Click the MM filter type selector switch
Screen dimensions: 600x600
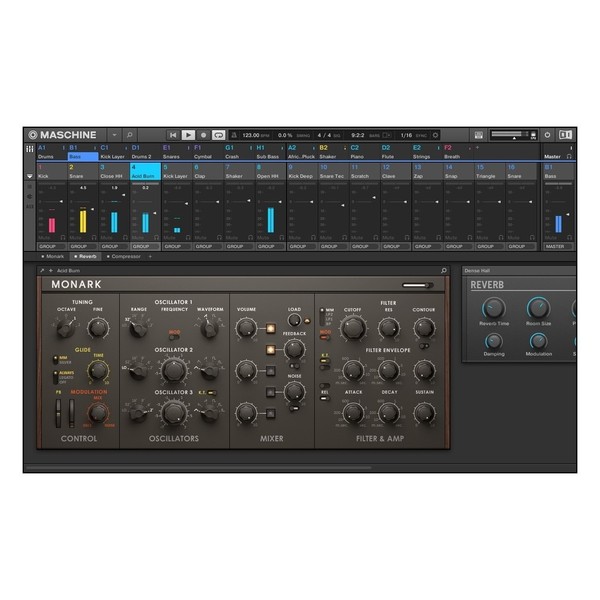(322, 317)
